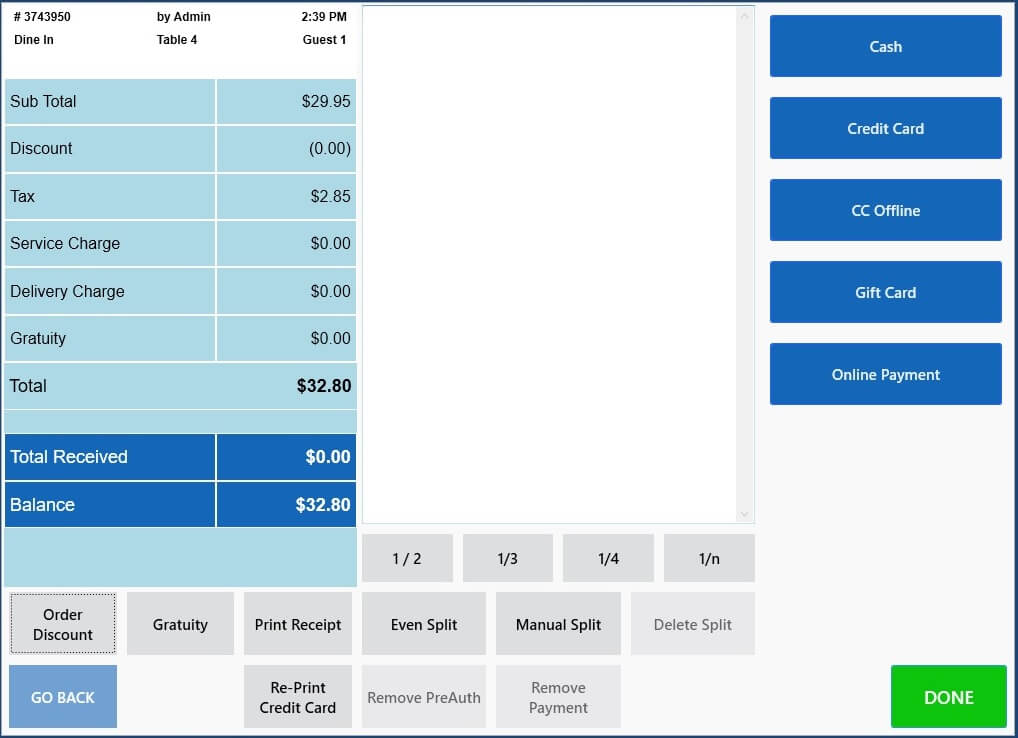Image resolution: width=1018 pixels, height=738 pixels.
Task: Start a Manual Split
Action: 558,622
